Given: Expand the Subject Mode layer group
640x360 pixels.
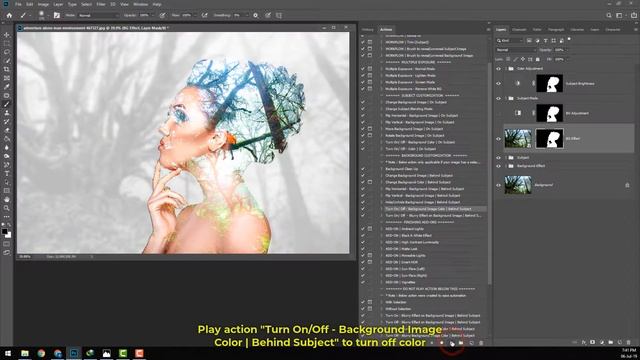Looking at the screenshot, I should click(x=506, y=98).
